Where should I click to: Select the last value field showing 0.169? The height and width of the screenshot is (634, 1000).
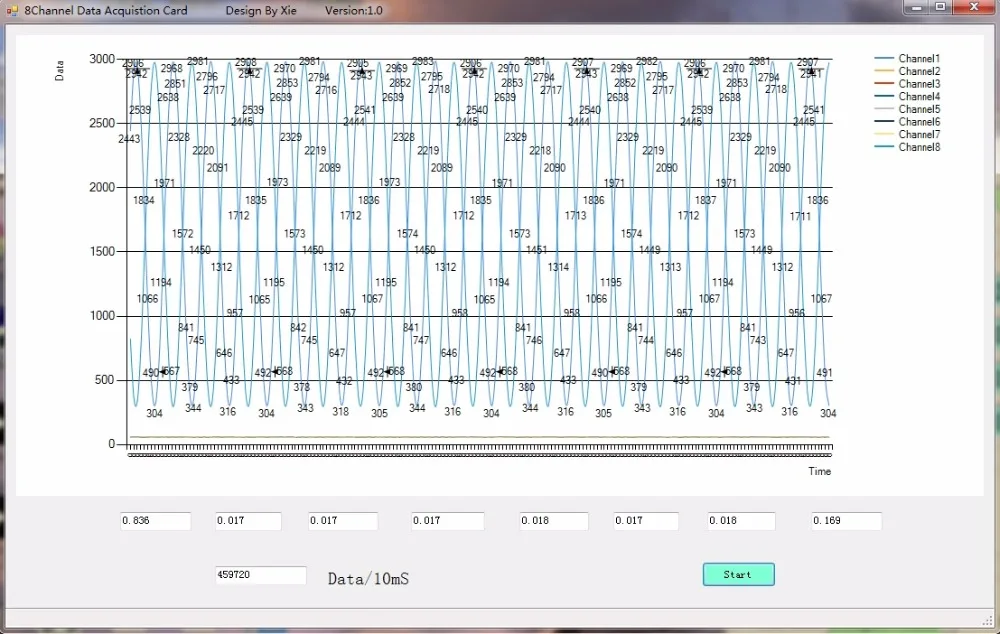tap(846, 520)
